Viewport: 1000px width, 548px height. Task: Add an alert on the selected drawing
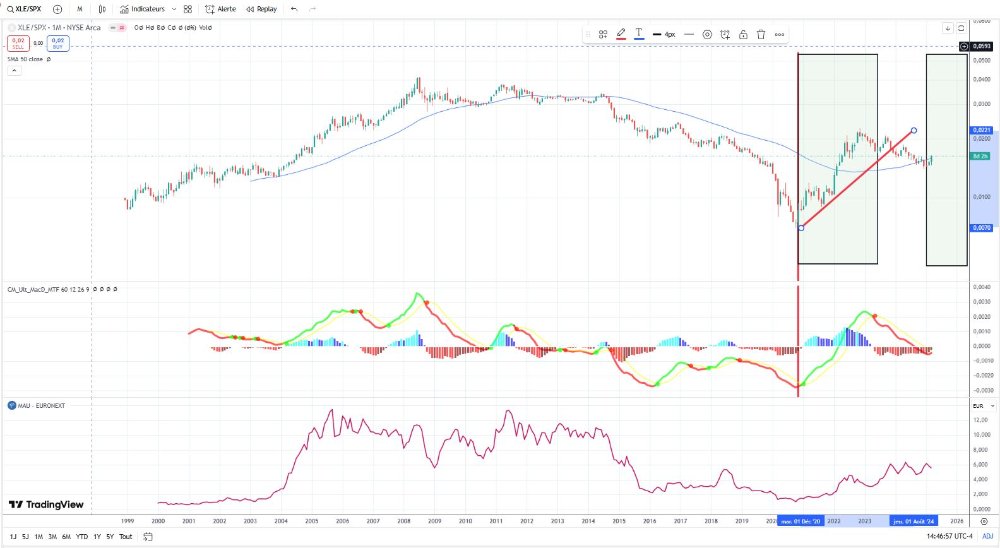(725, 34)
